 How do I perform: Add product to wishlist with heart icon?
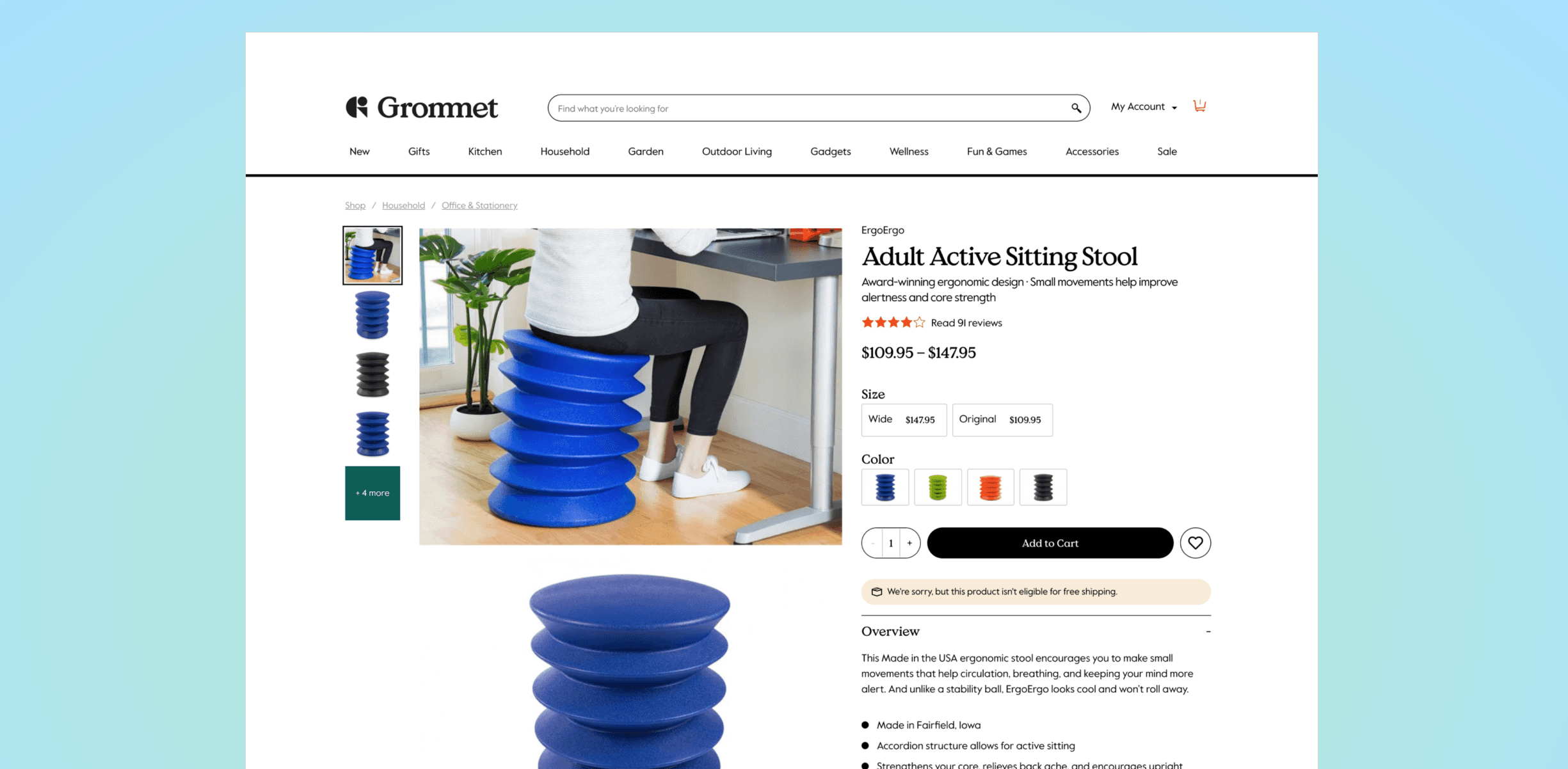1195,543
